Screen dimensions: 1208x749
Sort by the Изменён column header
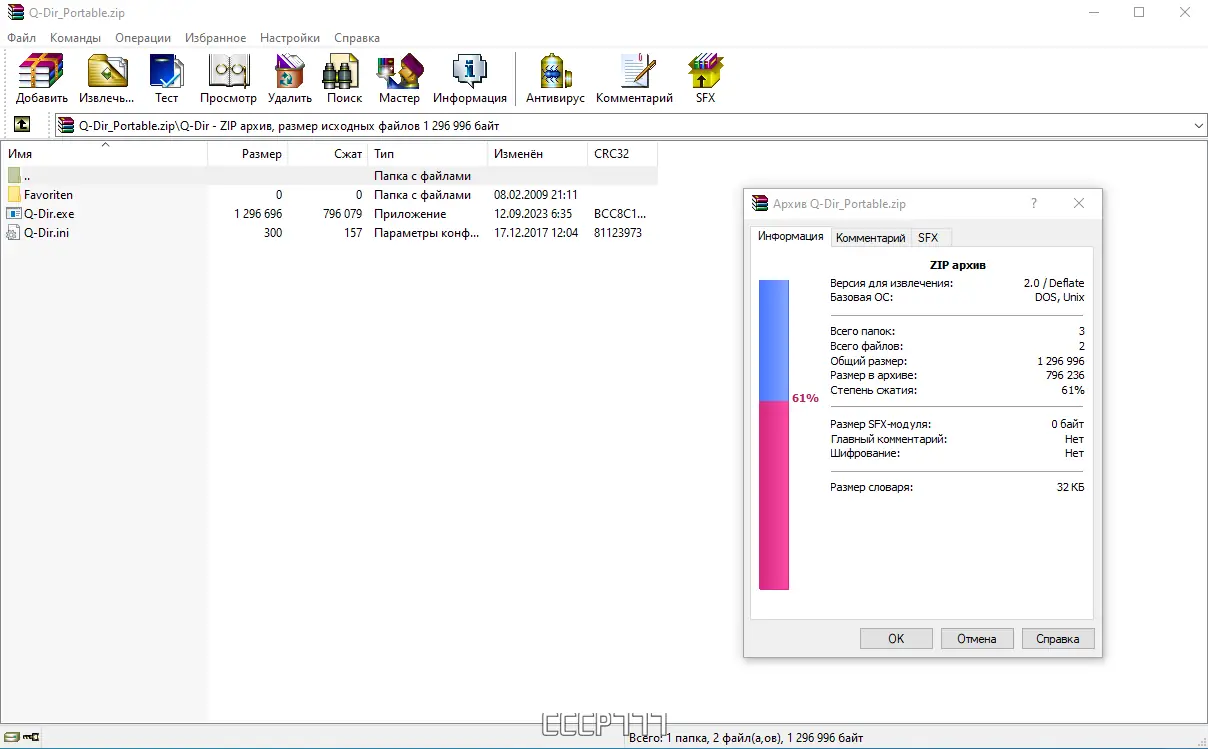pos(537,154)
